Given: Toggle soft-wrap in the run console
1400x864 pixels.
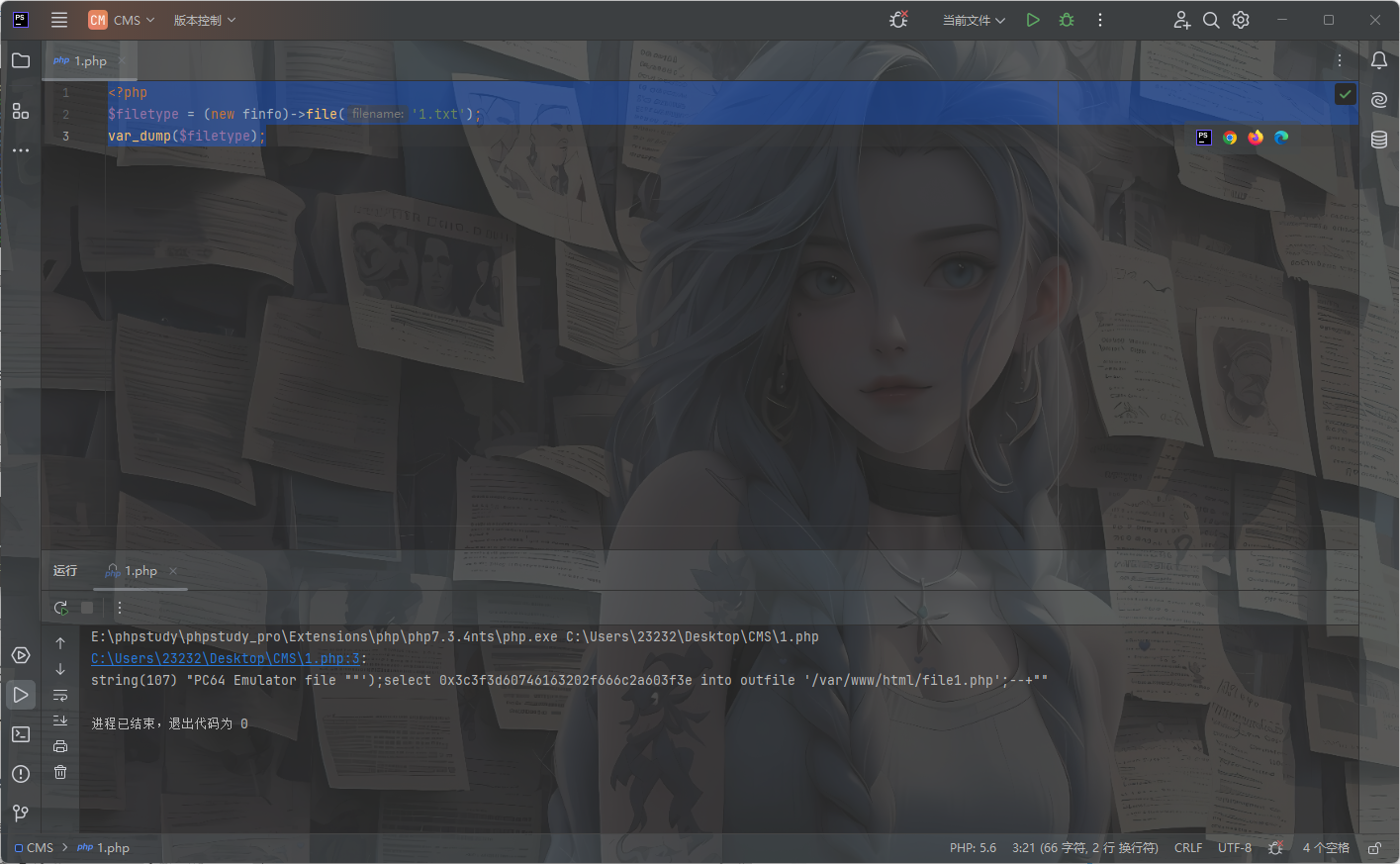Looking at the screenshot, I should pos(60,695).
